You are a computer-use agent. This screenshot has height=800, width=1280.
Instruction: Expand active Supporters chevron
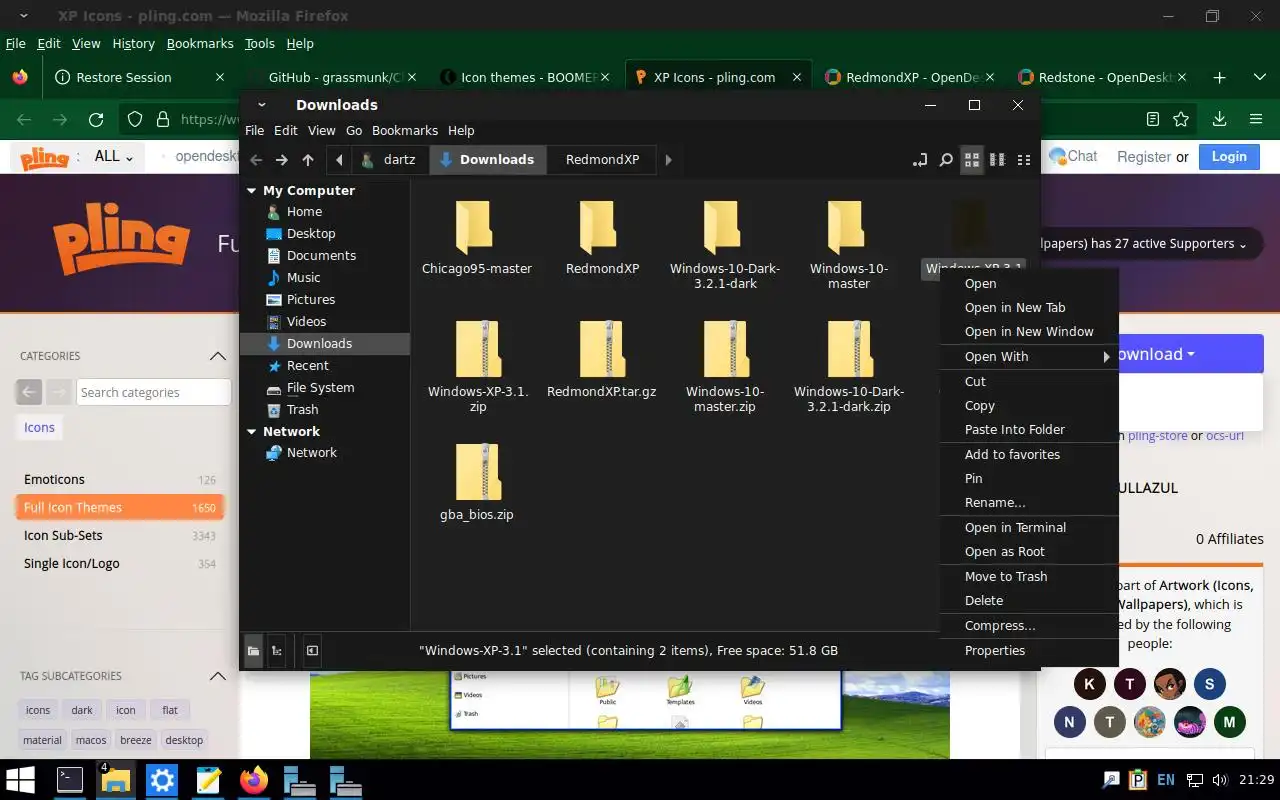[1243, 245]
